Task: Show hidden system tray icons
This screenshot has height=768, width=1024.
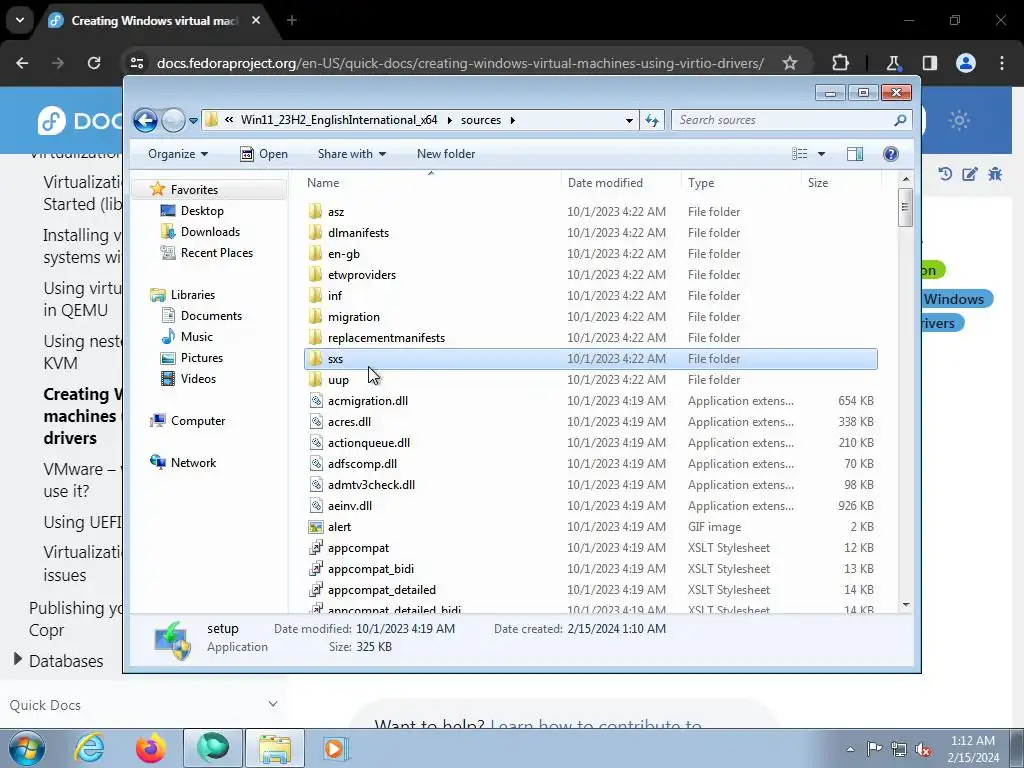Action: click(850, 749)
